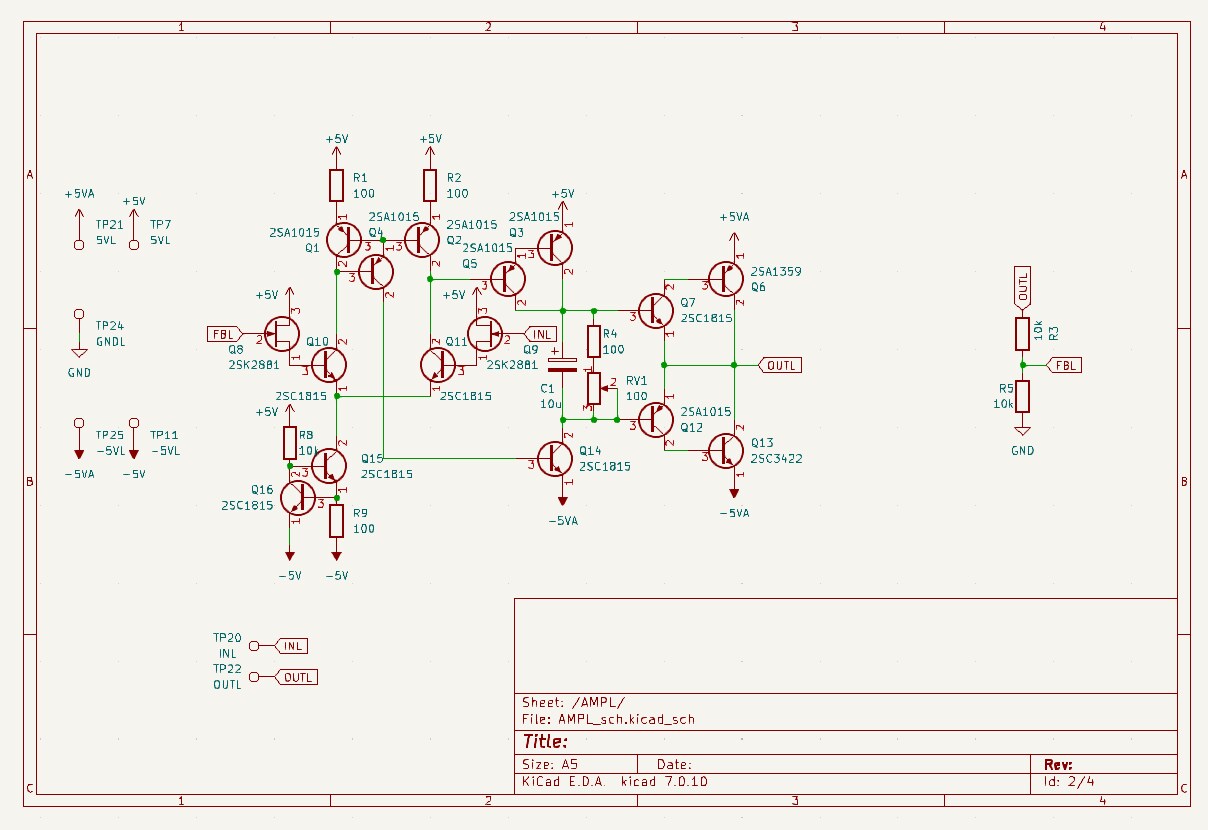Image resolution: width=1208 pixels, height=830 pixels.
Task: Pick the Q16 transistor symbol
Action: (299, 497)
